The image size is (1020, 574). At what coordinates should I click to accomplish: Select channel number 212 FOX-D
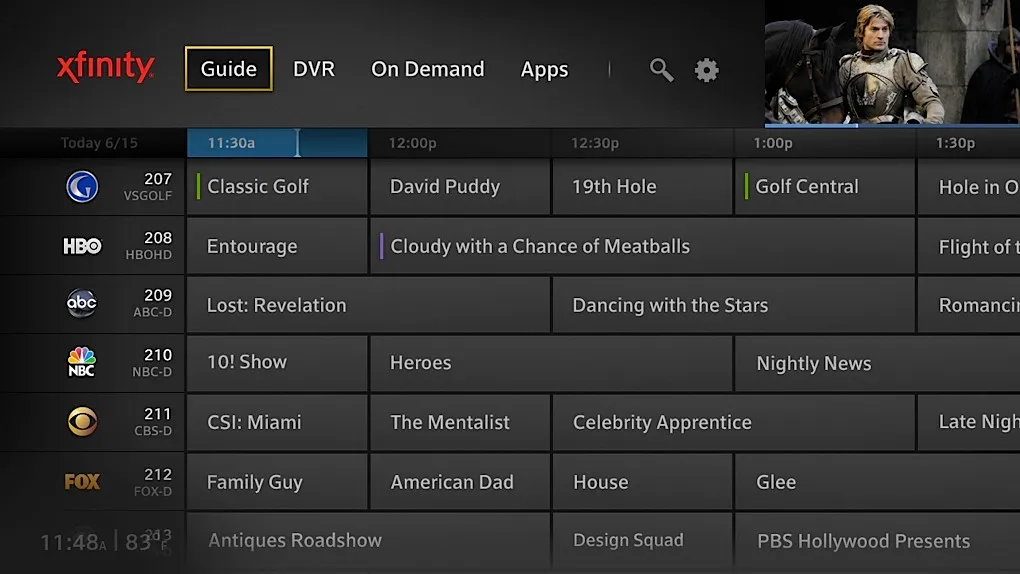[x=154, y=482]
